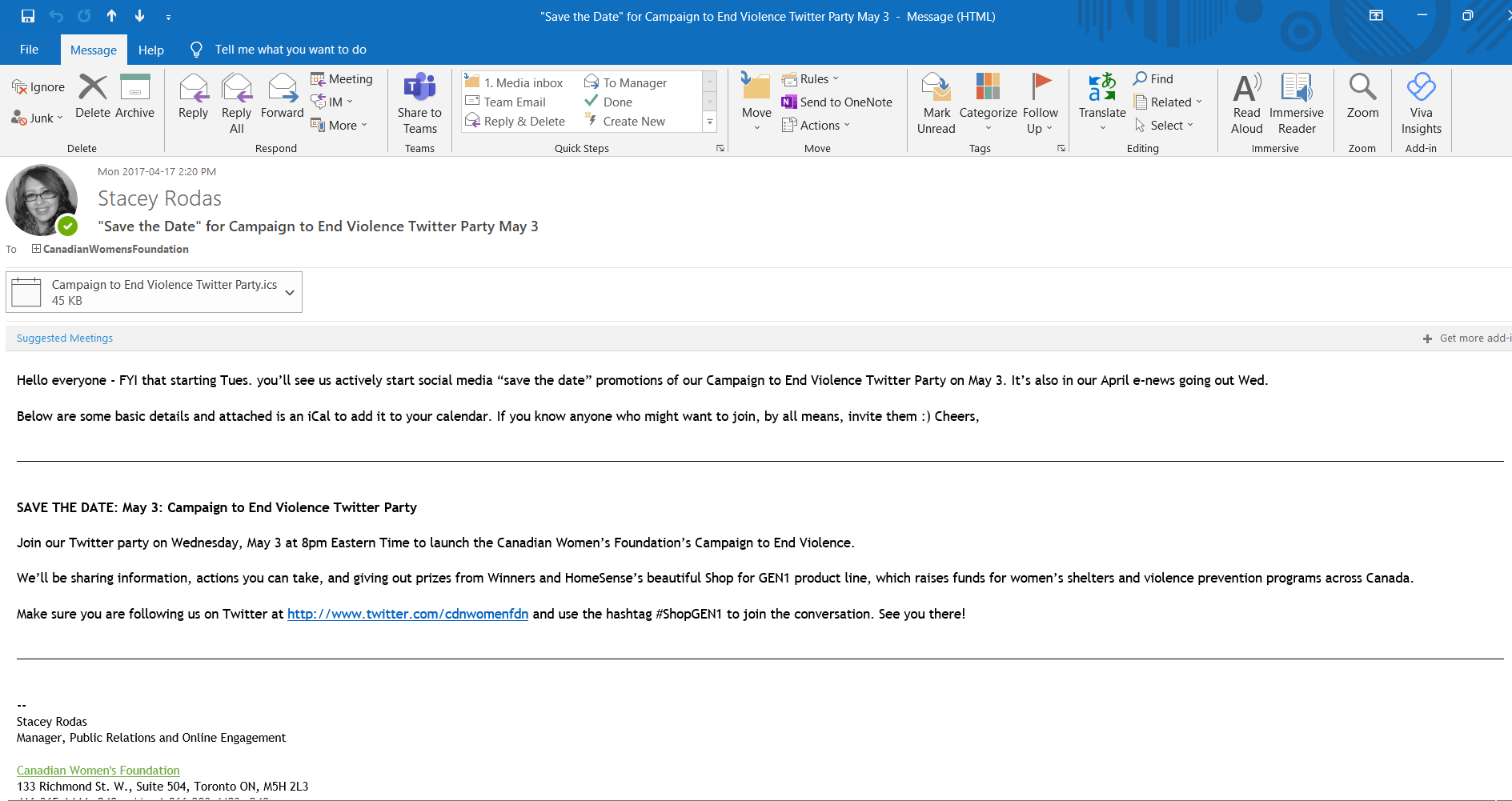
Task: Expand the CanadianWomensFoundation recipient group
Action: point(36,249)
